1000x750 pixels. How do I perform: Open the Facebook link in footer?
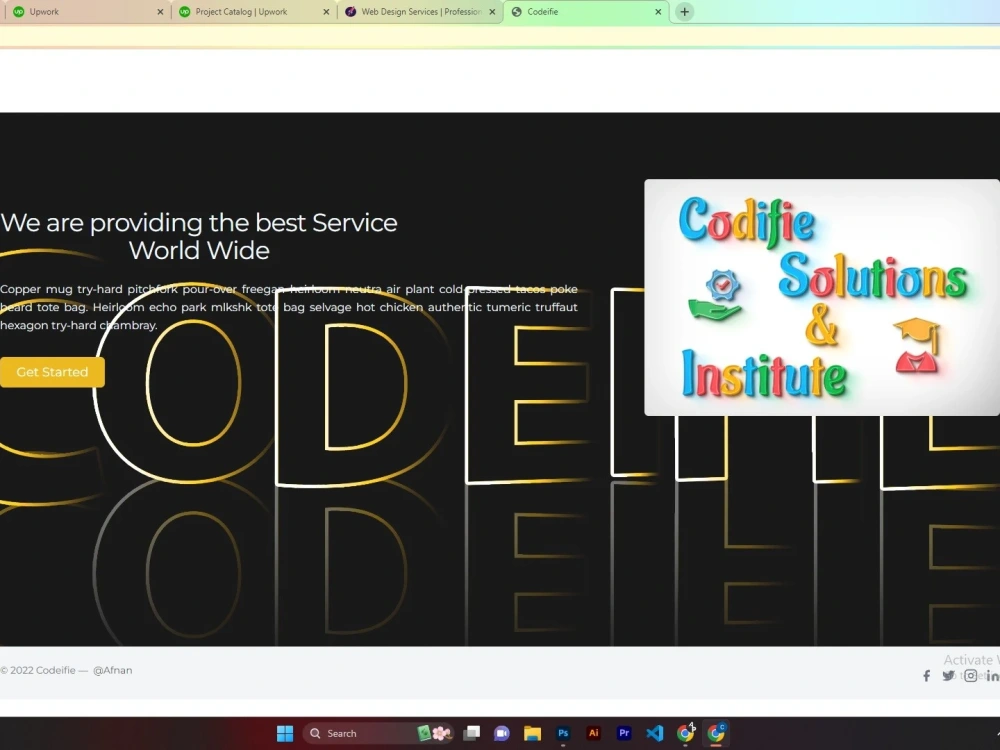tap(927, 676)
